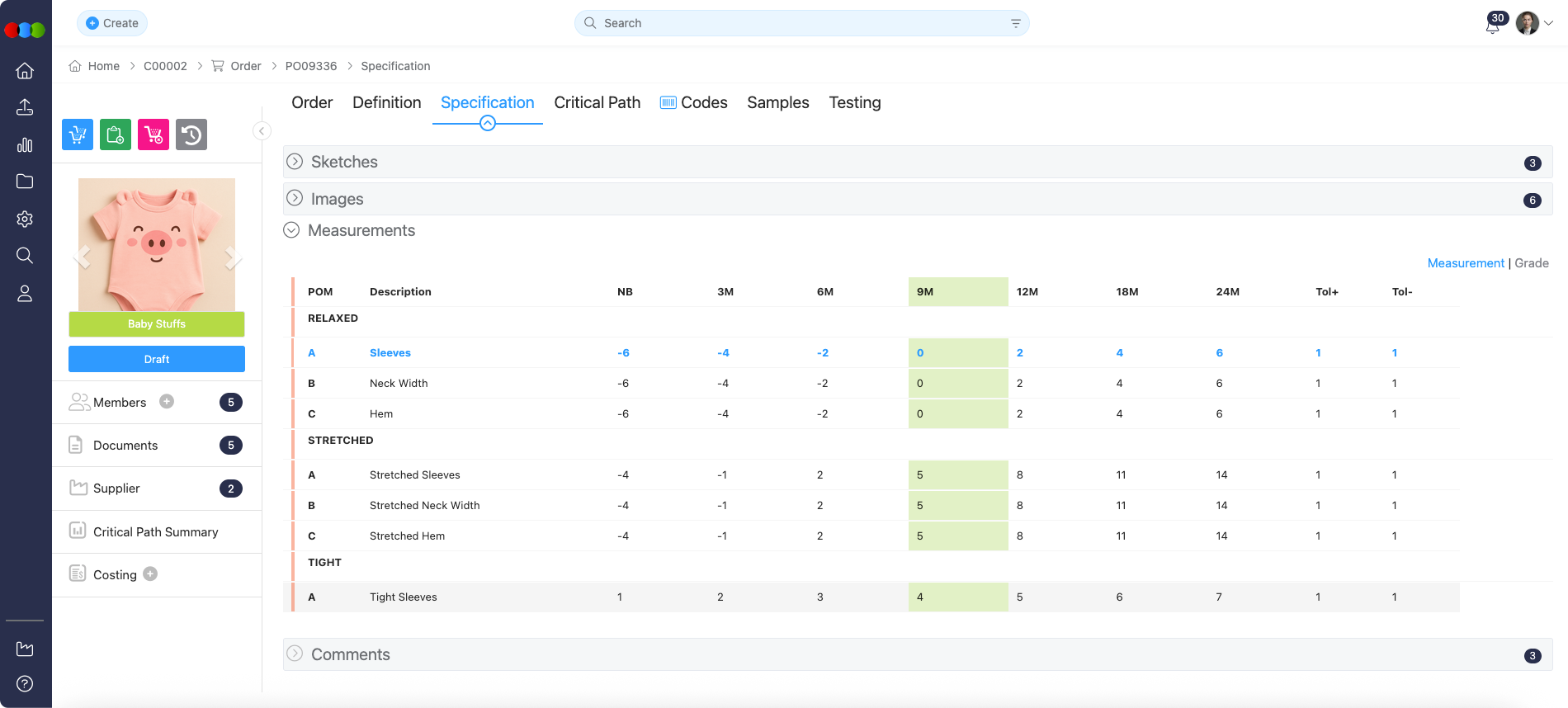This screenshot has height=708, width=1568.
Task: Open the help question mark icon
Action: (25, 683)
